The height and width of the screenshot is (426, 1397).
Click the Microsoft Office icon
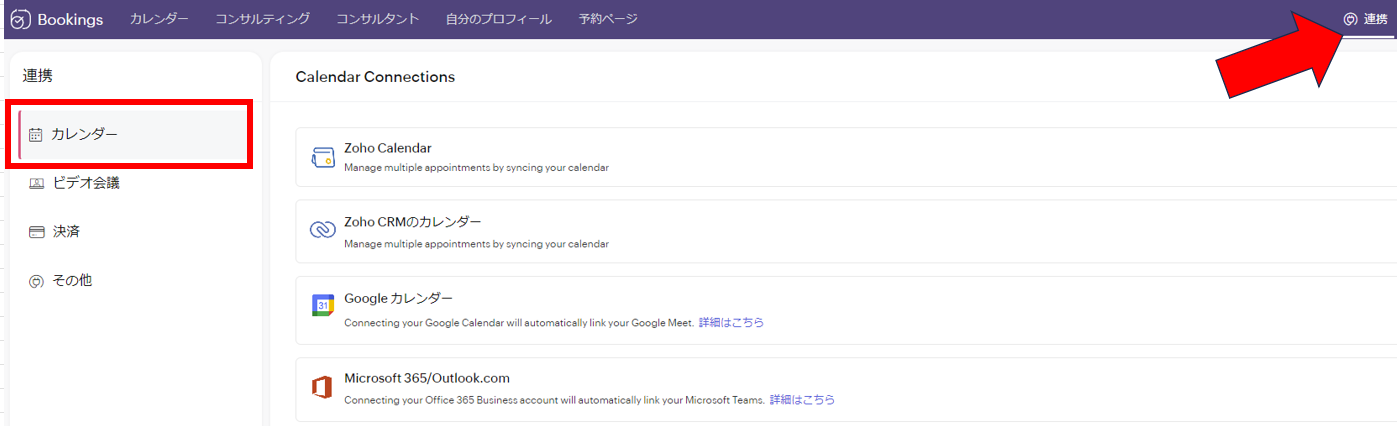point(322,387)
